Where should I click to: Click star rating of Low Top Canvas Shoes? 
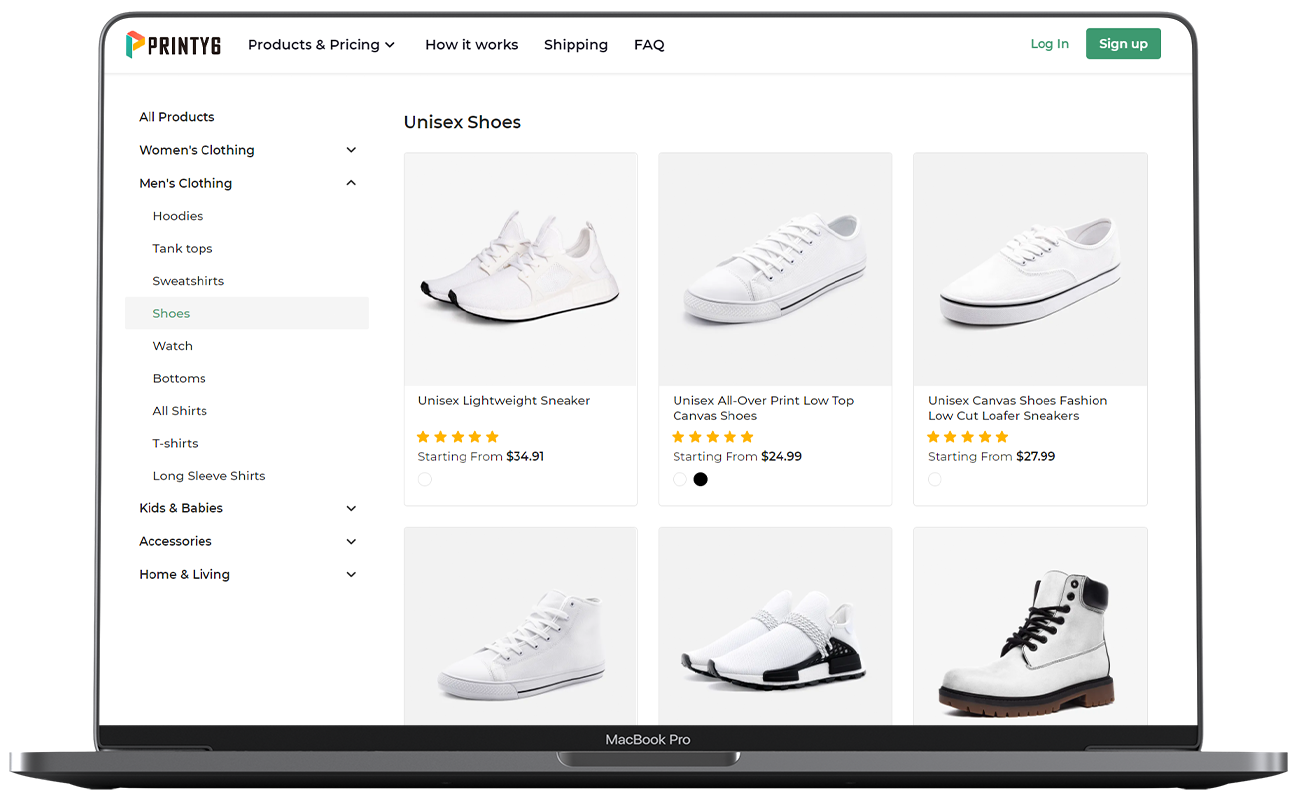[x=713, y=437]
